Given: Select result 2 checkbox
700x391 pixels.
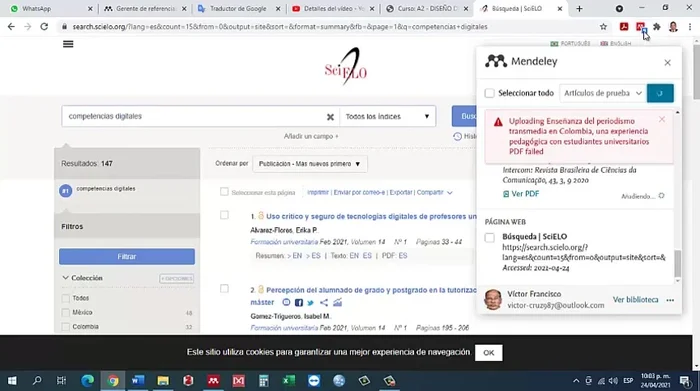Looking at the screenshot, I should [x=224, y=289].
